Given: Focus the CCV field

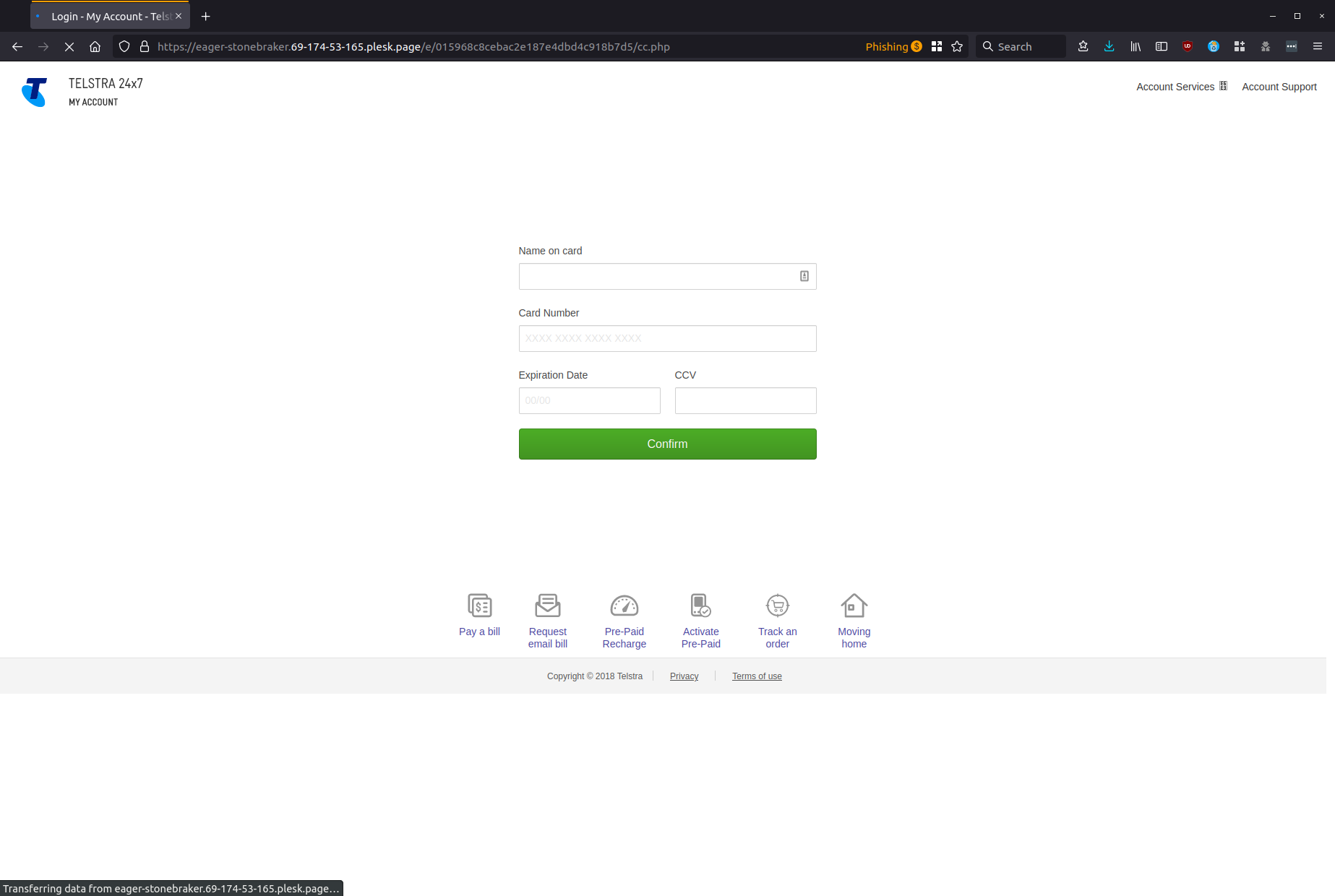Looking at the screenshot, I should coord(745,400).
